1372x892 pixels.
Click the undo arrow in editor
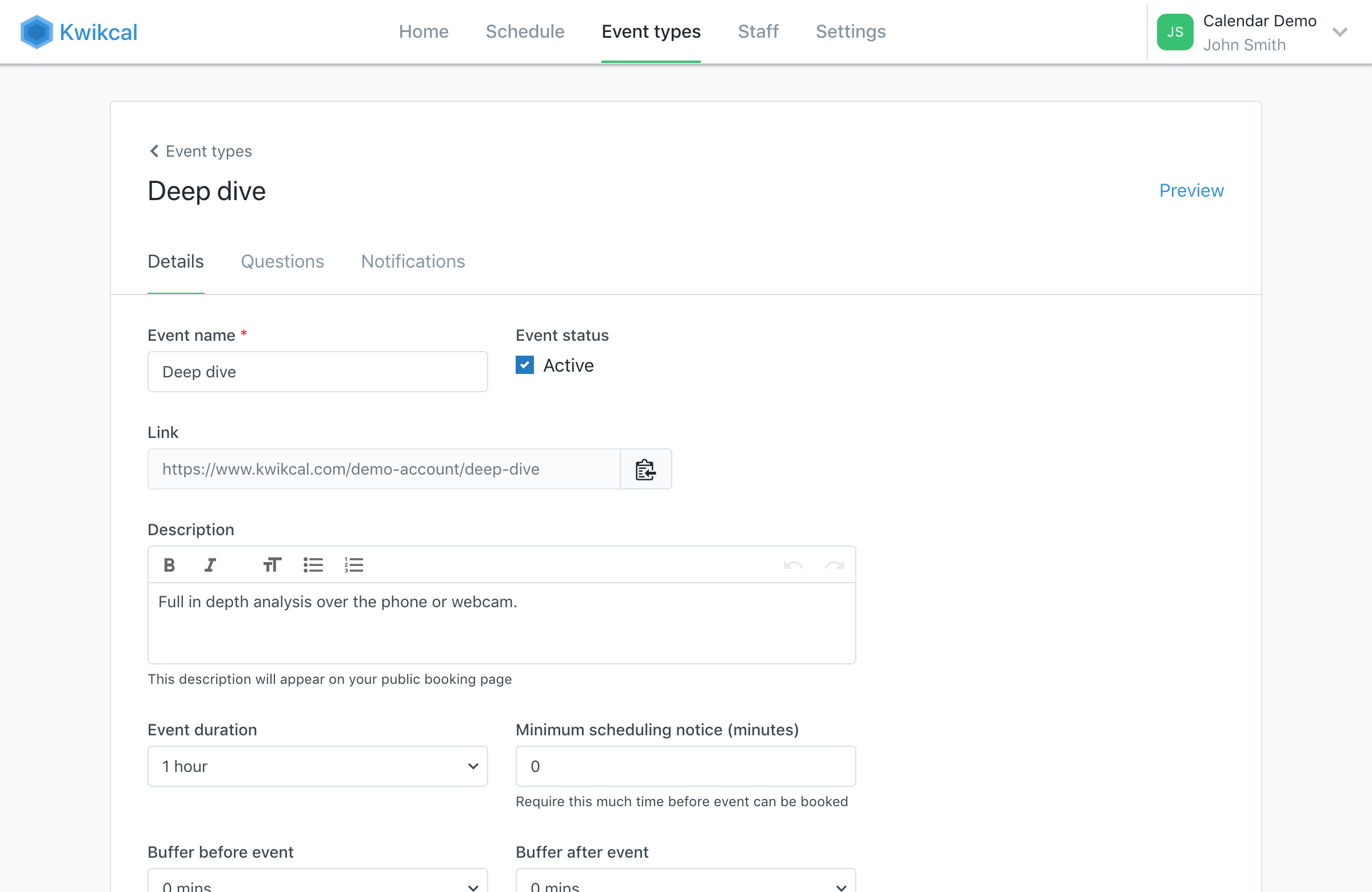(x=793, y=565)
